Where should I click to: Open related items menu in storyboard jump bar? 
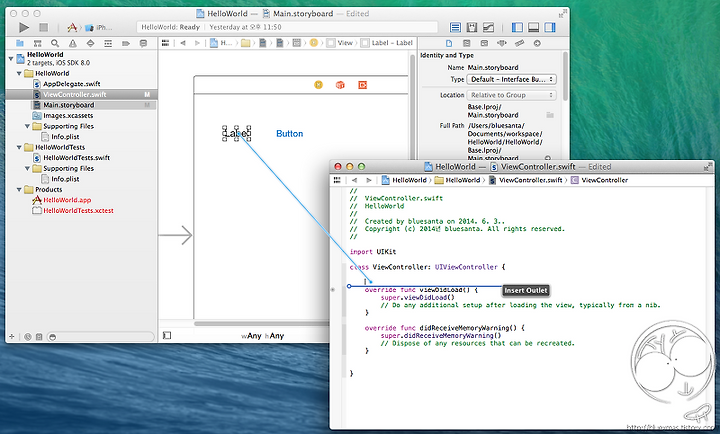[x=165, y=43]
